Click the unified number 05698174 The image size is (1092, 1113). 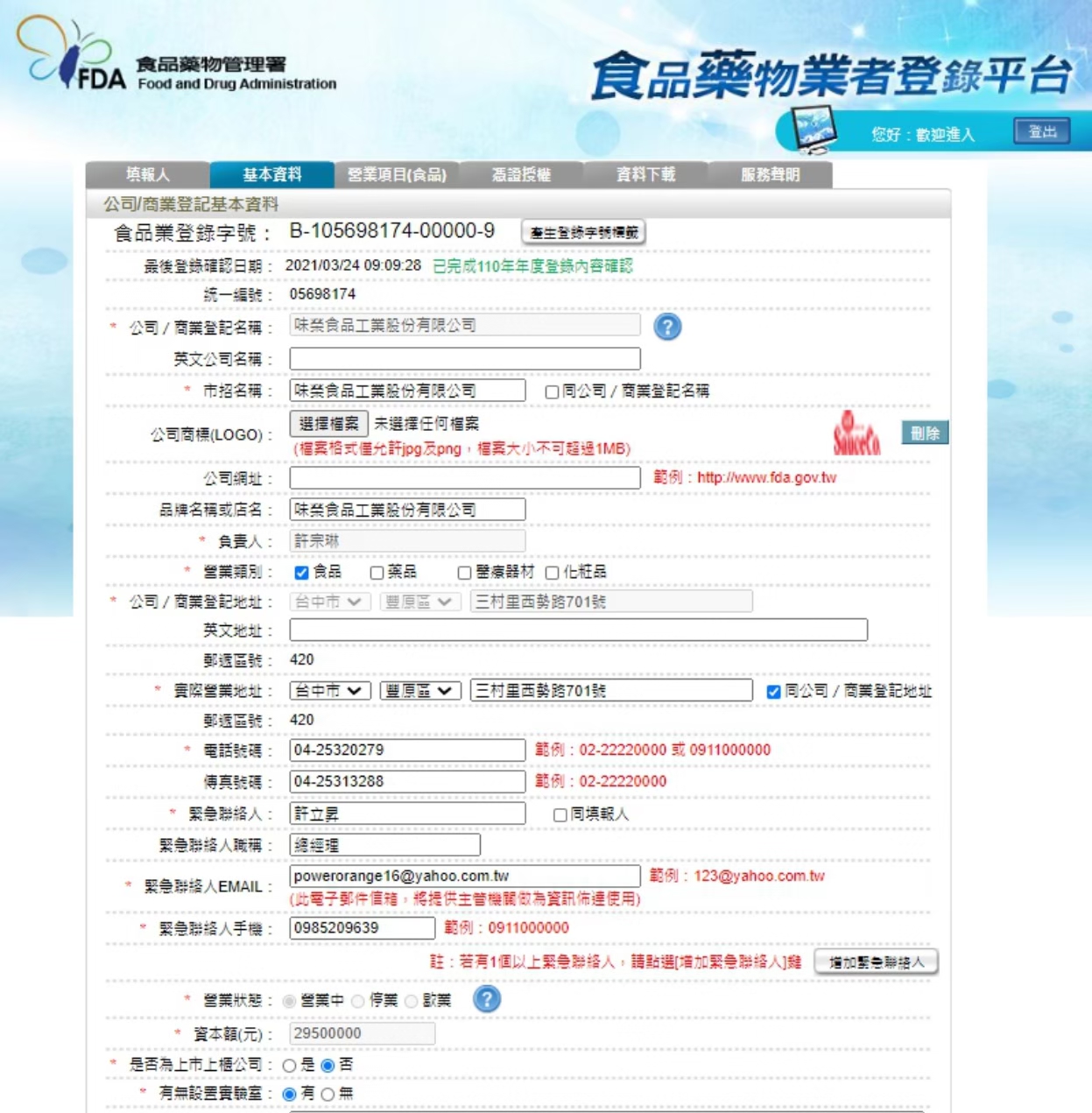(x=322, y=294)
